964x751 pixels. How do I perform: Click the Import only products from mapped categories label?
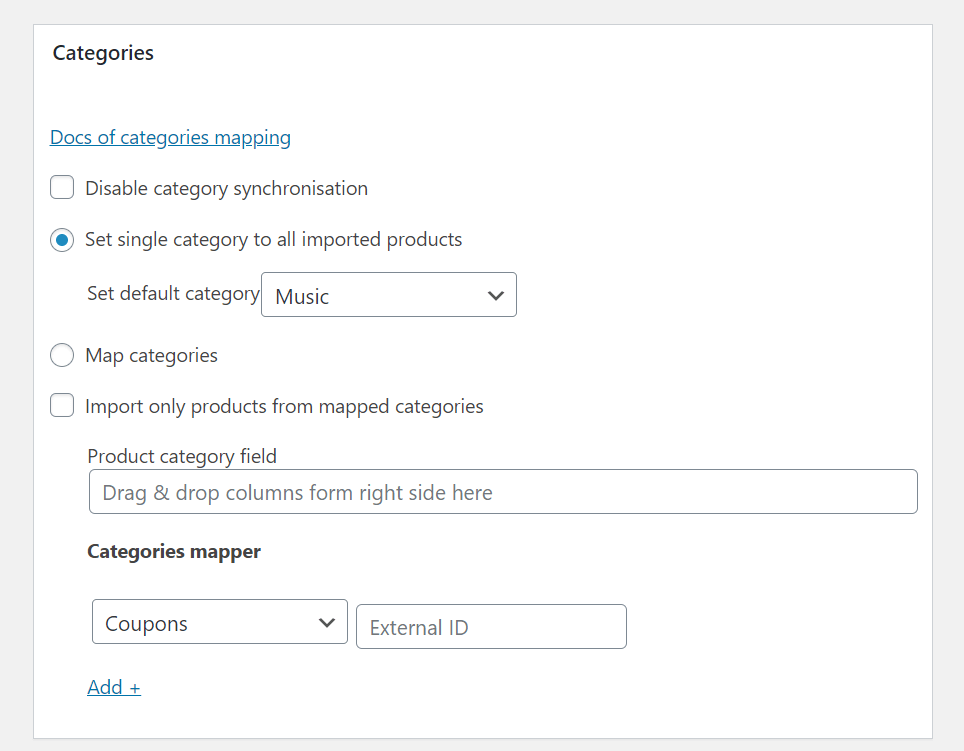click(x=284, y=406)
